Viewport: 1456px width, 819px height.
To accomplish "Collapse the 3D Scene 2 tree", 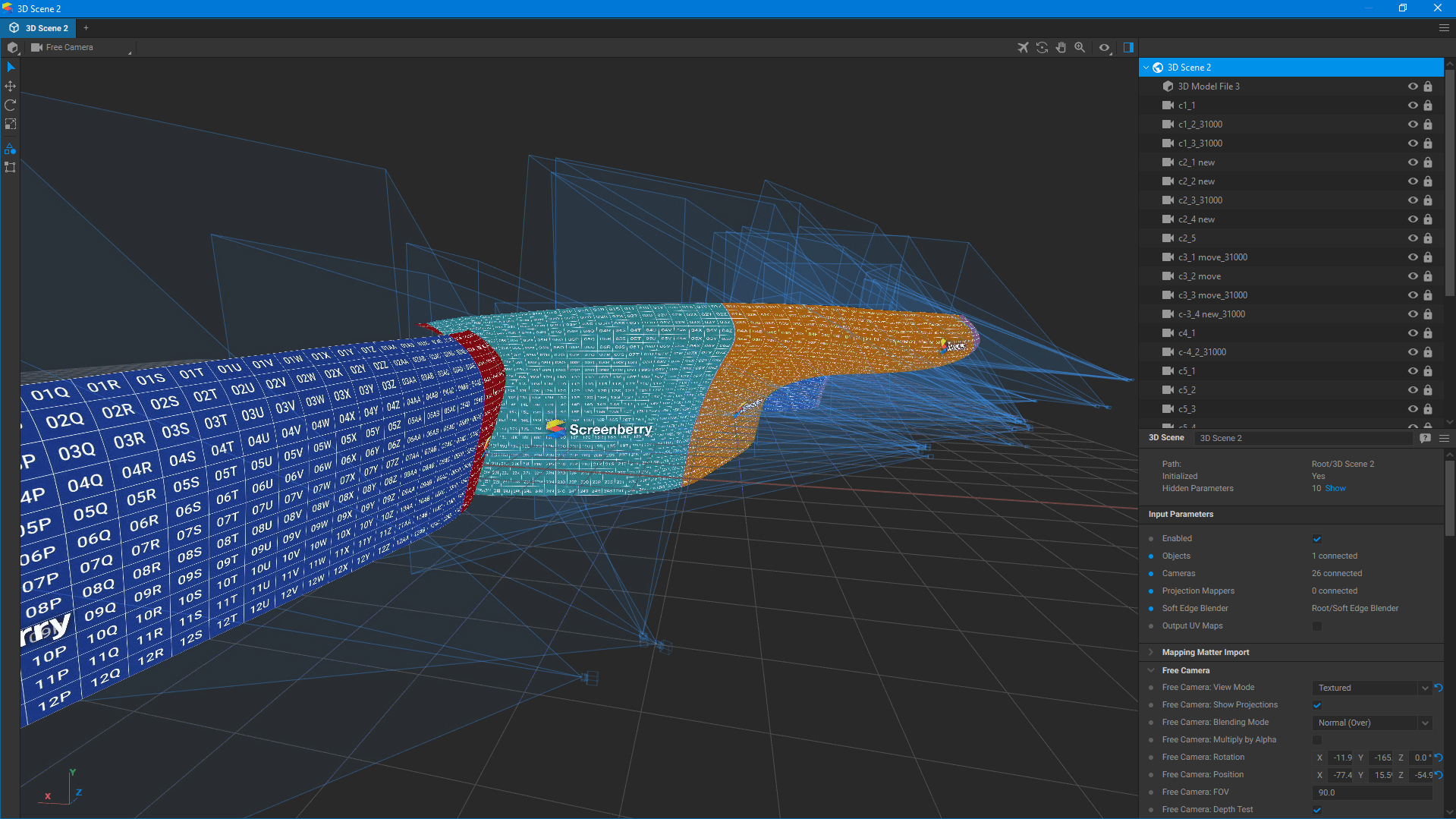I will tap(1146, 67).
